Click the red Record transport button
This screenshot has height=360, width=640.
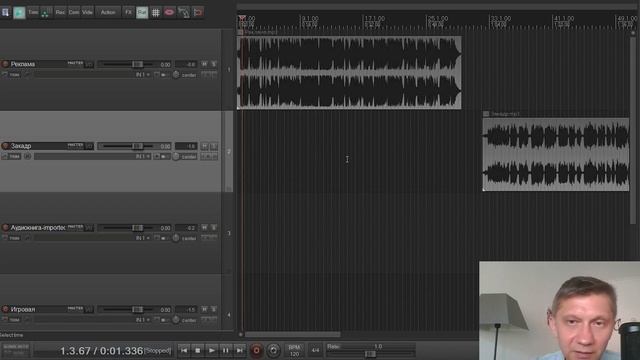(x=256, y=350)
